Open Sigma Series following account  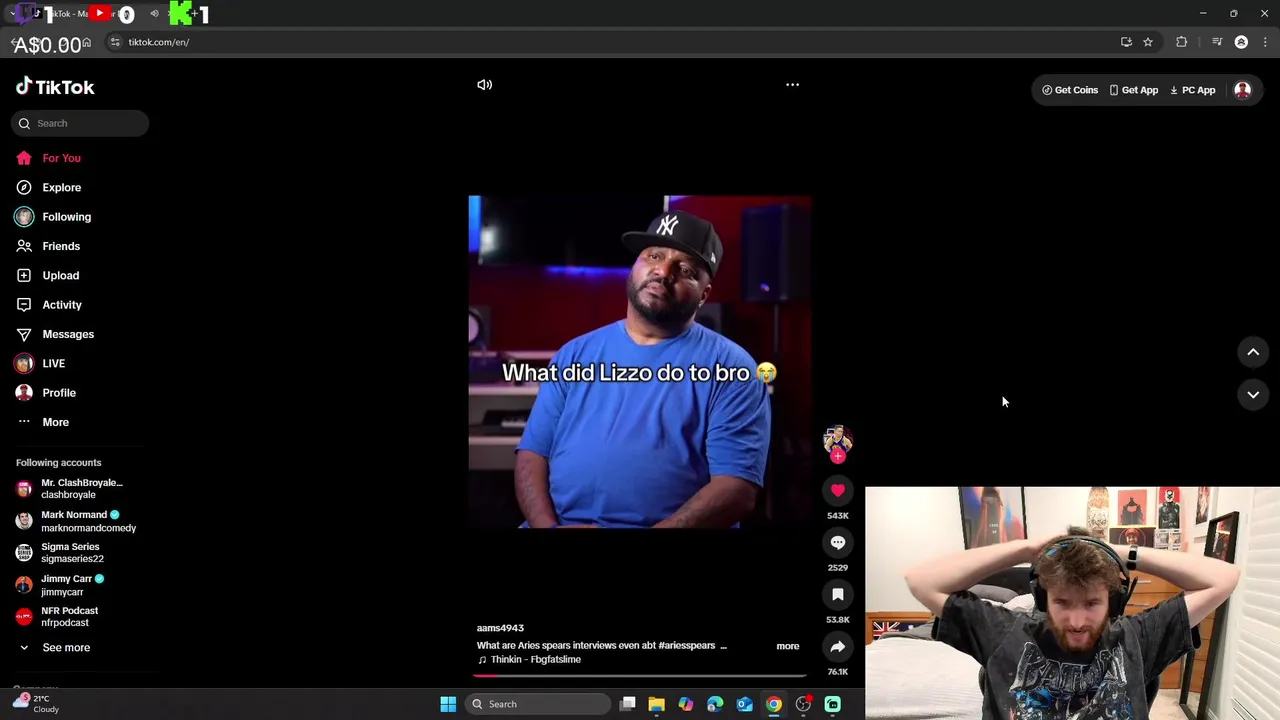pyautogui.click(x=60, y=553)
